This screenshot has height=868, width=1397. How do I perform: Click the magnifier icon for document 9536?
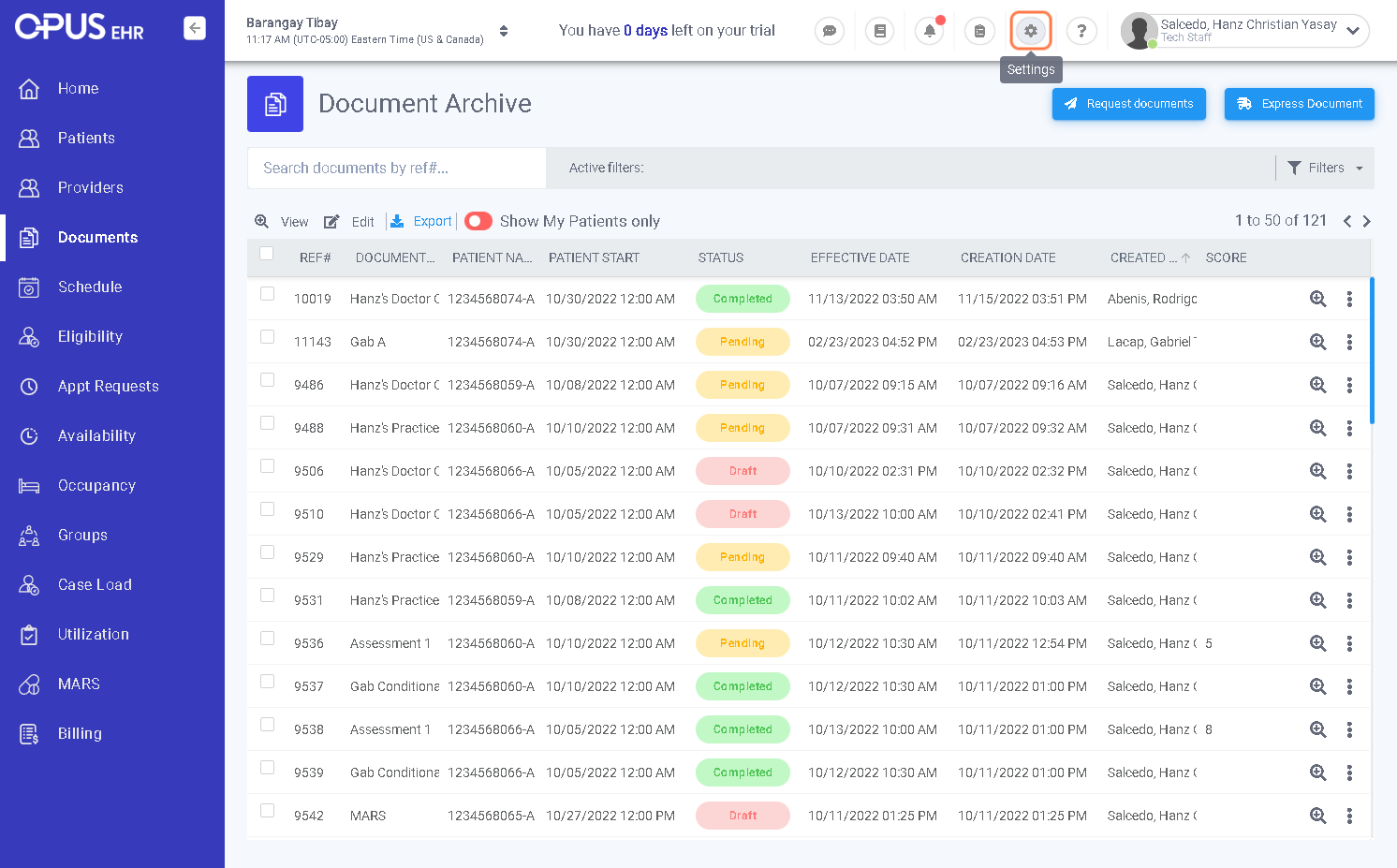point(1318,643)
